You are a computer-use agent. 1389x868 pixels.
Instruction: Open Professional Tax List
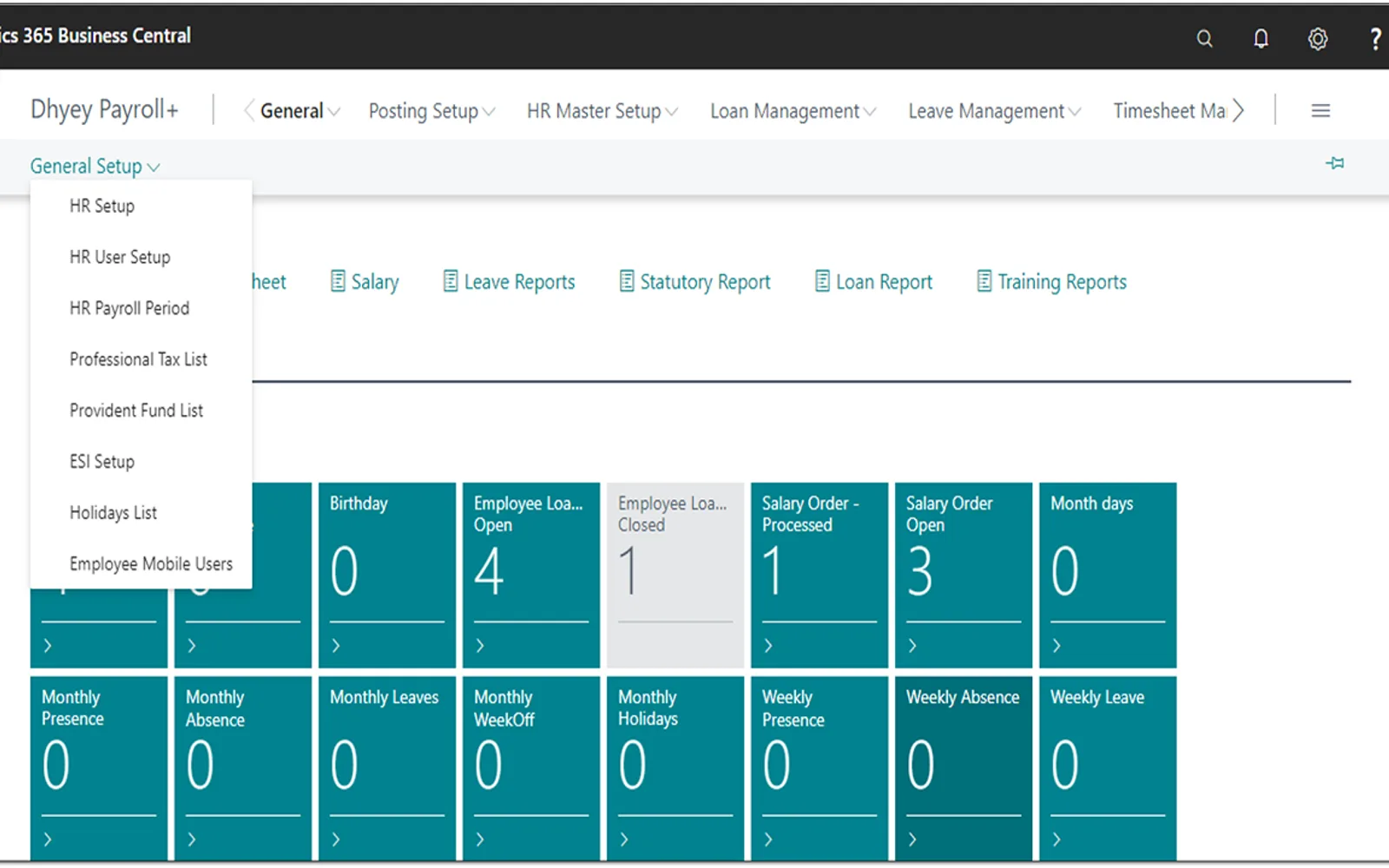coord(141,359)
